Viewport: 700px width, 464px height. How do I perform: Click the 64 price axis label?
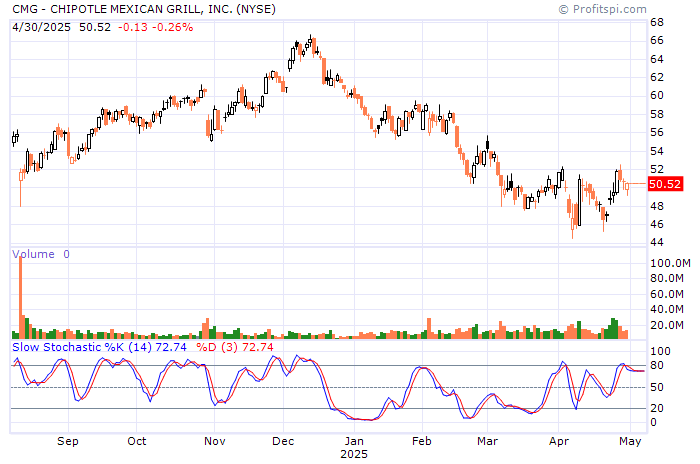pyautogui.click(x=657, y=59)
